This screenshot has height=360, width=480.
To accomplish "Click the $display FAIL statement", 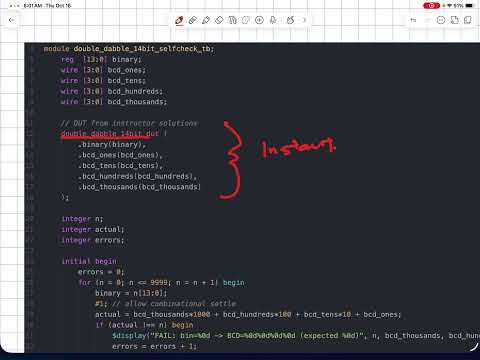I will (296, 336).
